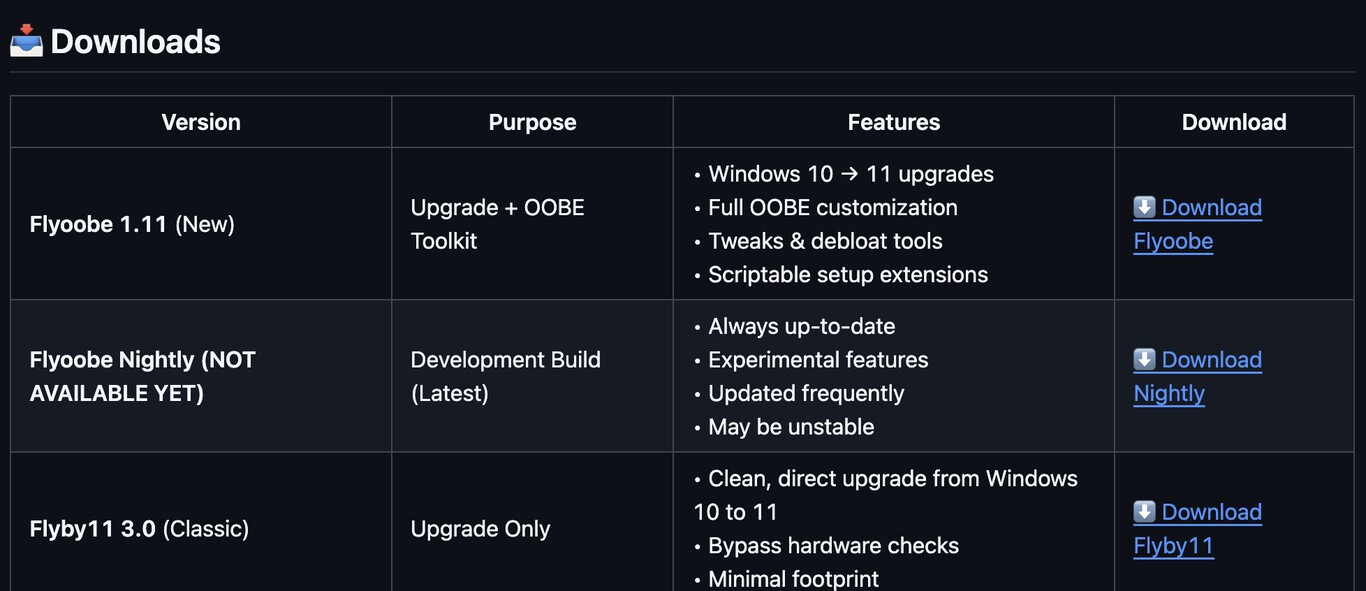Select the Flyby11 3.0 (Classic) version cell

(x=139, y=528)
